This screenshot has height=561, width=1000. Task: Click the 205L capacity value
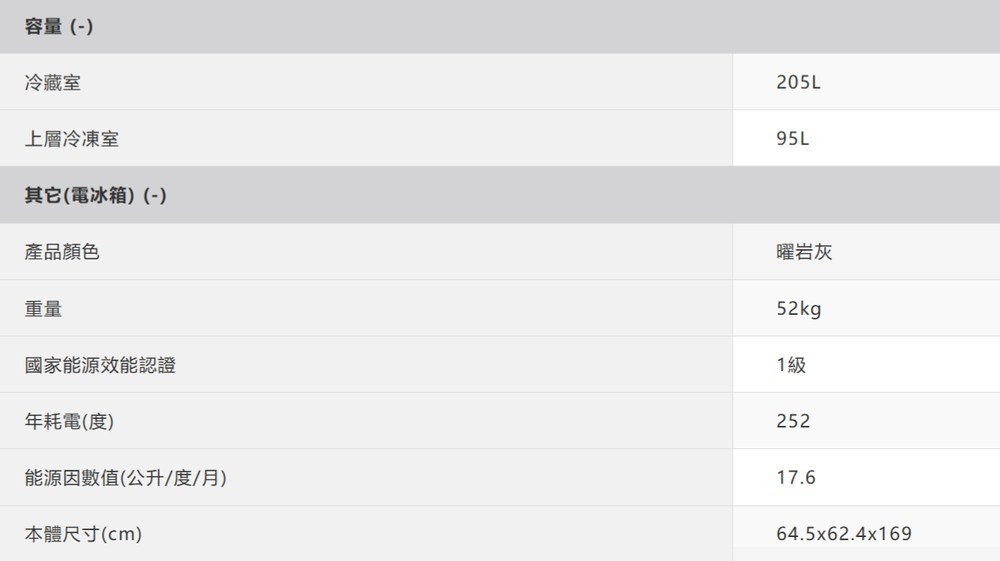798,83
